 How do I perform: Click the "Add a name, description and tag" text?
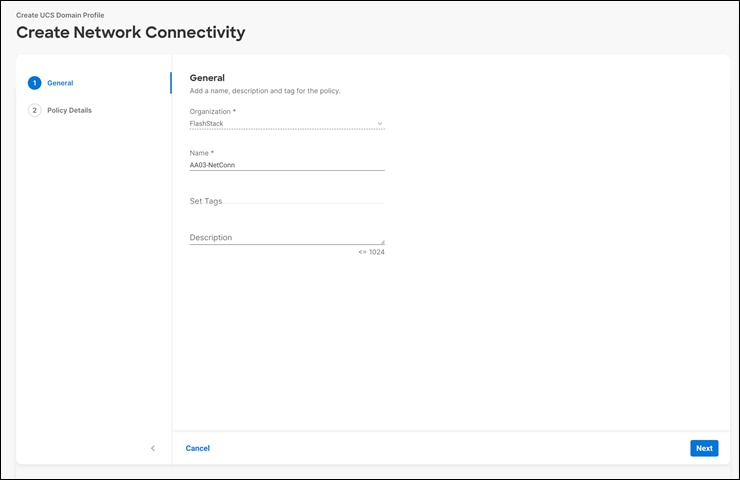click(x=265, y=91)
